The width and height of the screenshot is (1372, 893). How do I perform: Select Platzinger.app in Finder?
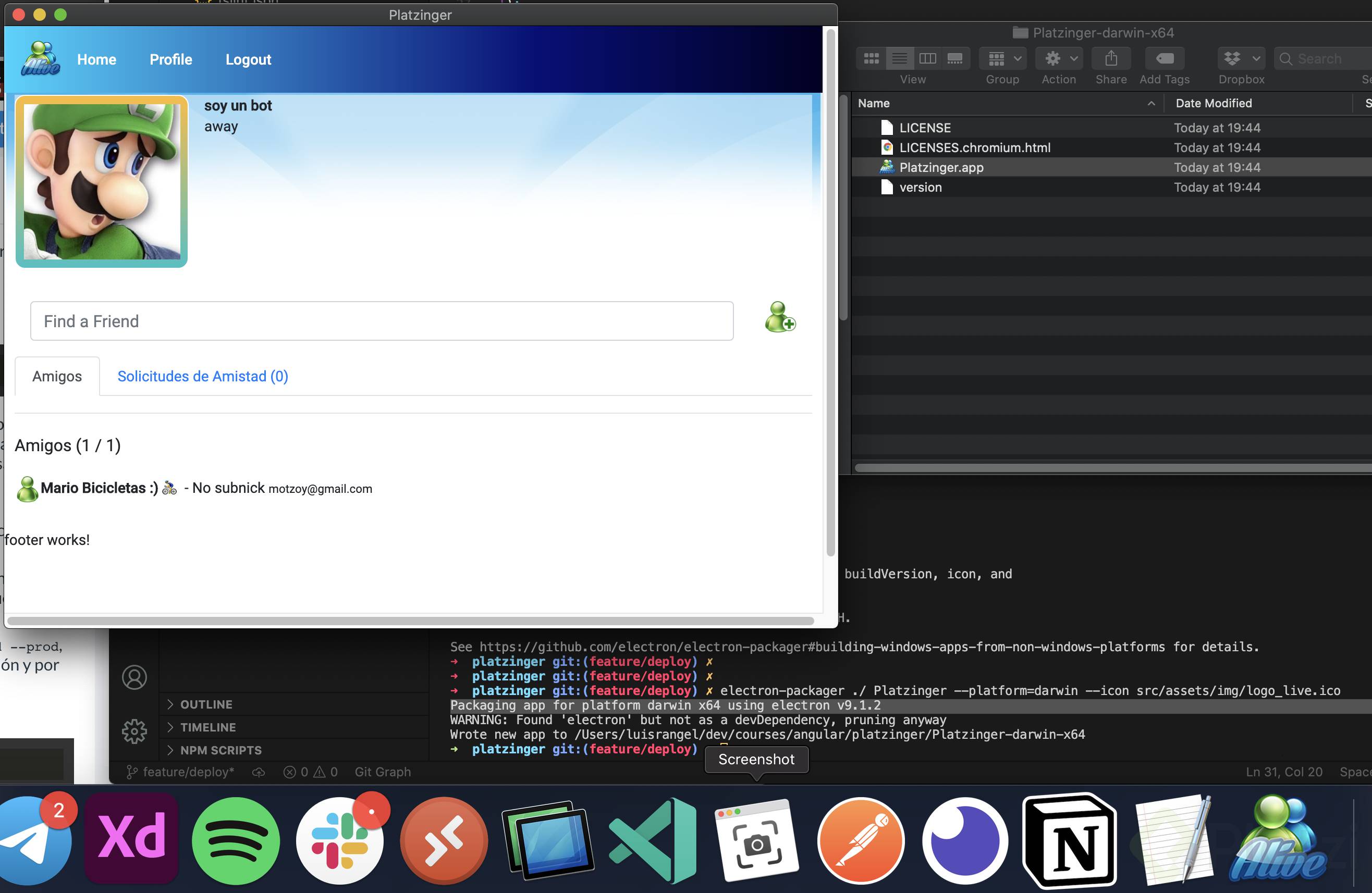click(941, 168)
